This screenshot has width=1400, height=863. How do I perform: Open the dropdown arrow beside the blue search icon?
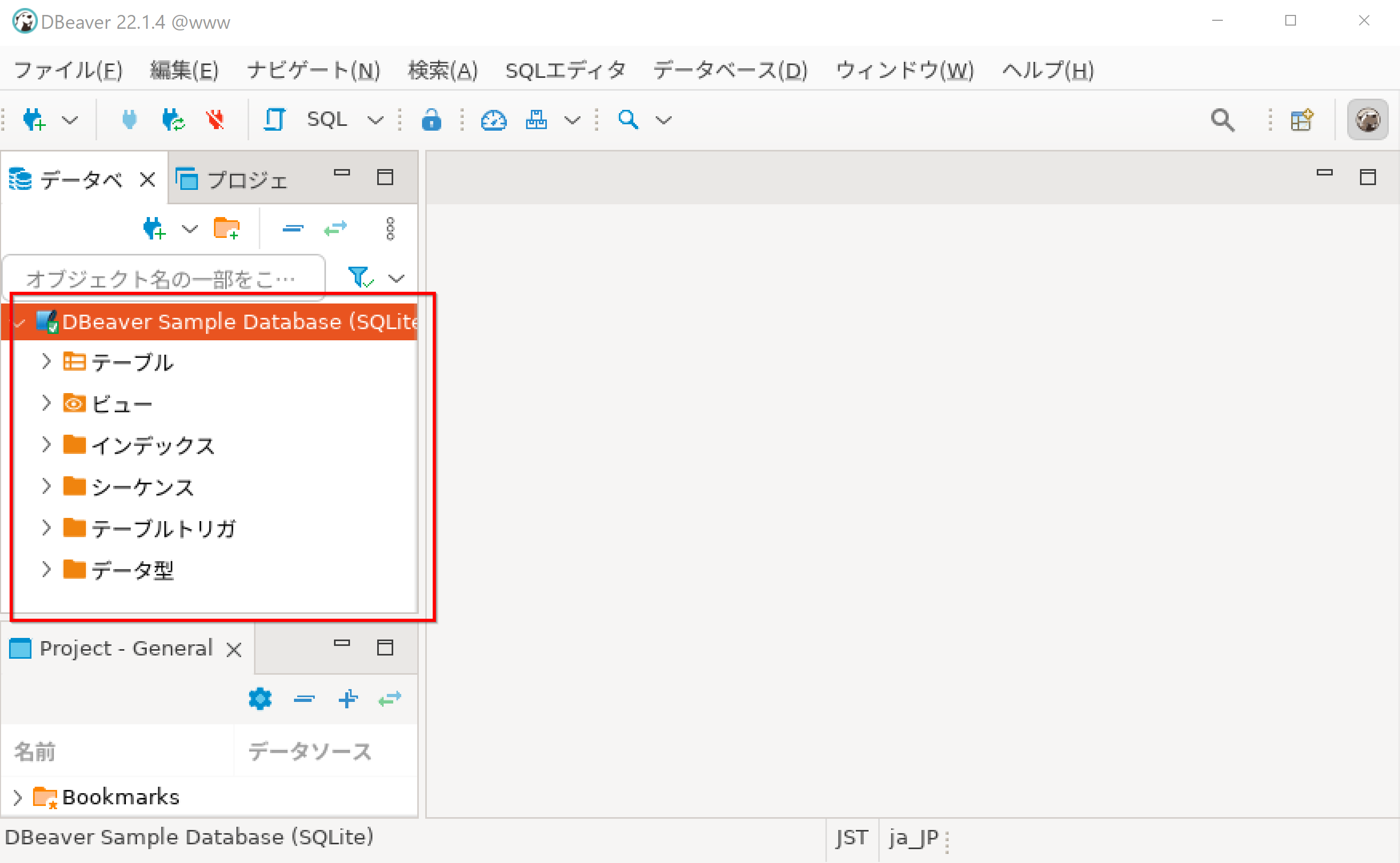664,120
